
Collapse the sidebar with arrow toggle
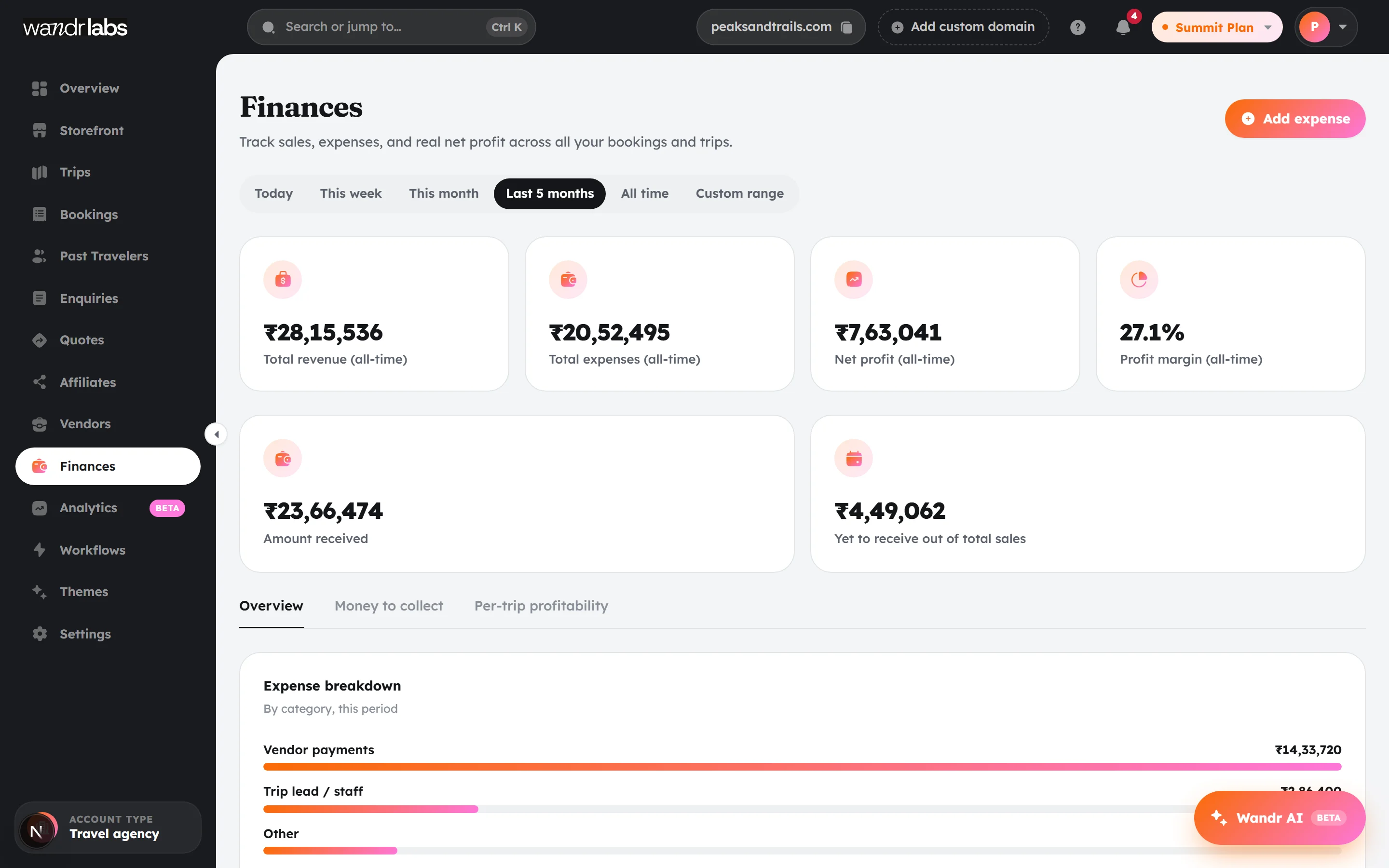(x=216, y=434)
